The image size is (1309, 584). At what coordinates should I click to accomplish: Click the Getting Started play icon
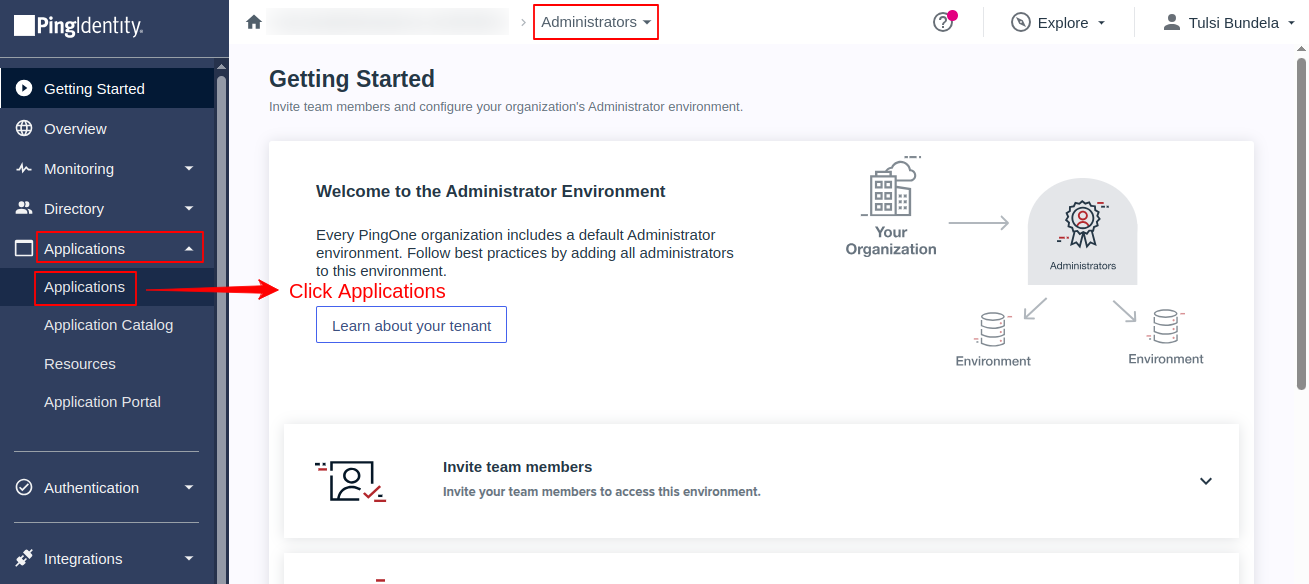pyautogui.click(x=24, y=88)
